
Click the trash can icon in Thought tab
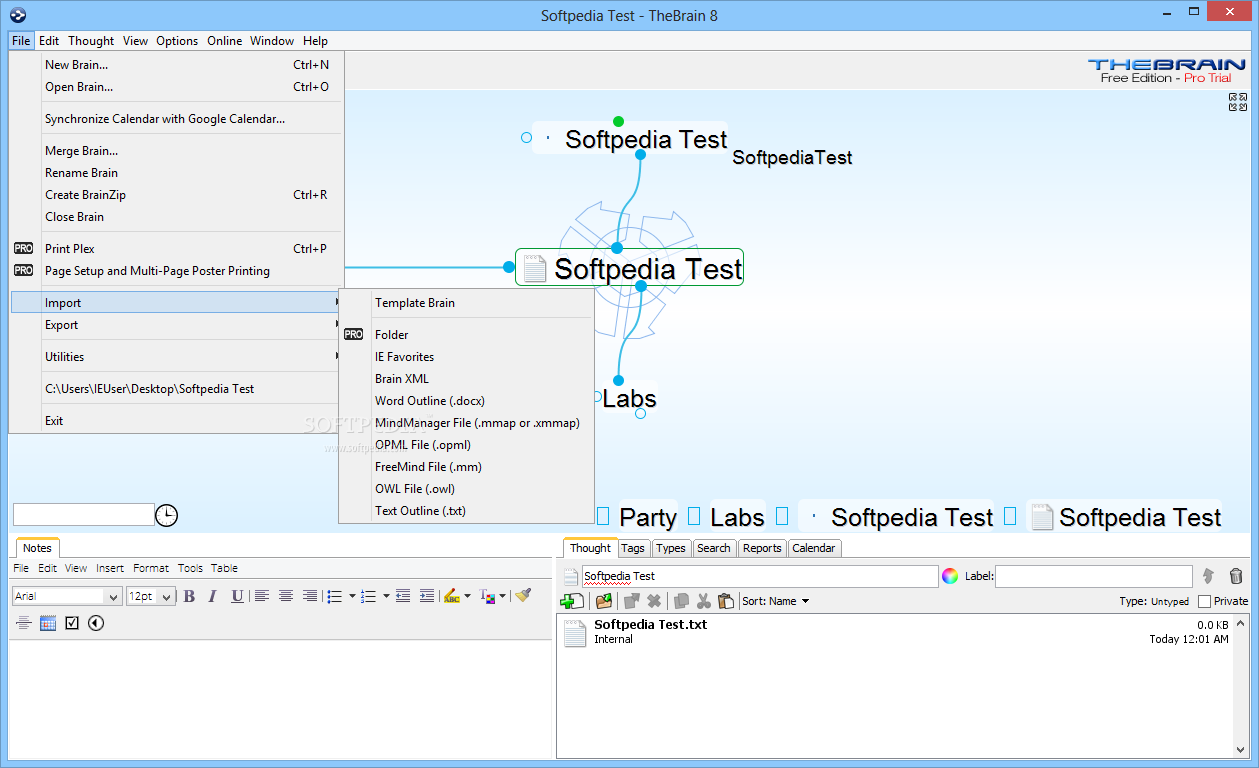(1236, 576)
